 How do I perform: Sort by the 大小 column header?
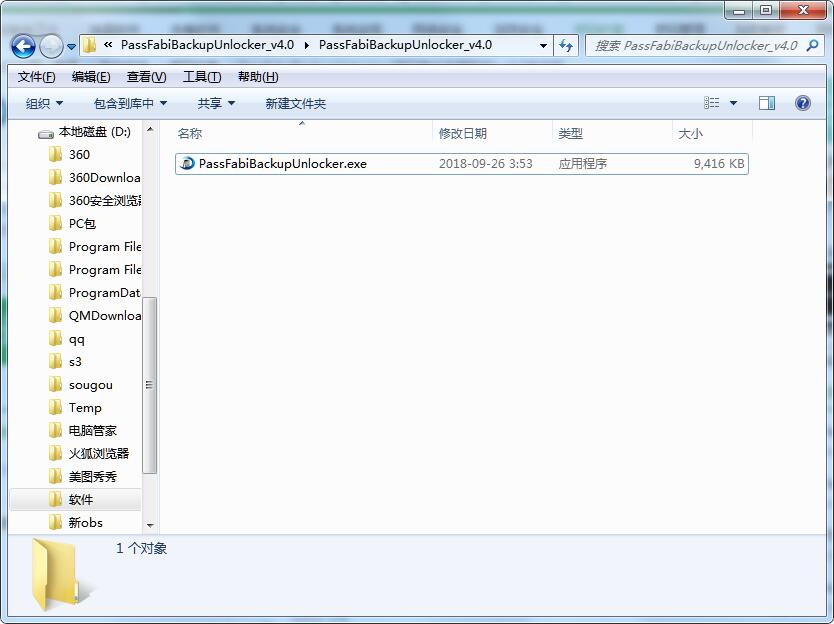pos(712,134)
